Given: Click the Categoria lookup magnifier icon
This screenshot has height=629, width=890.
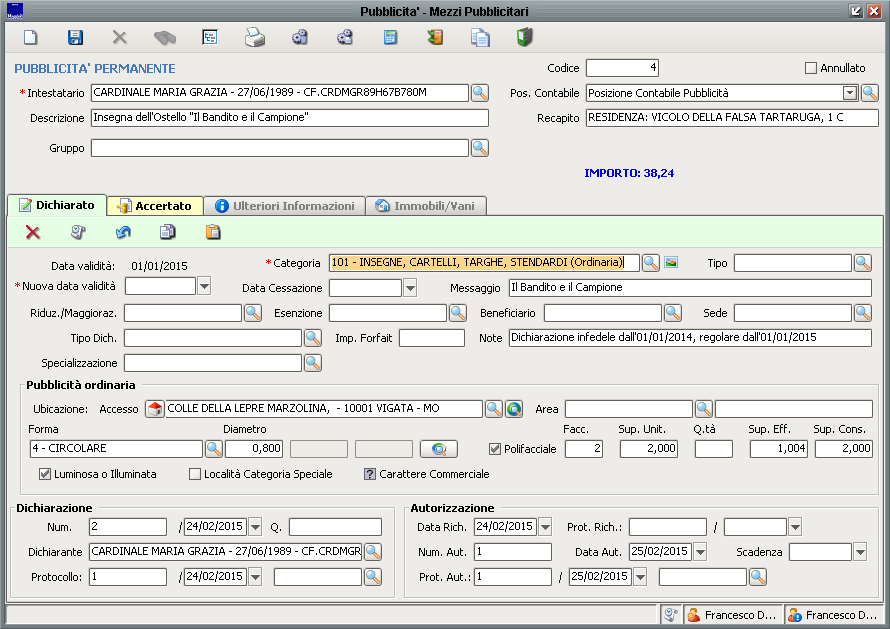Looking at the screenshot, I should coord(651,263).
